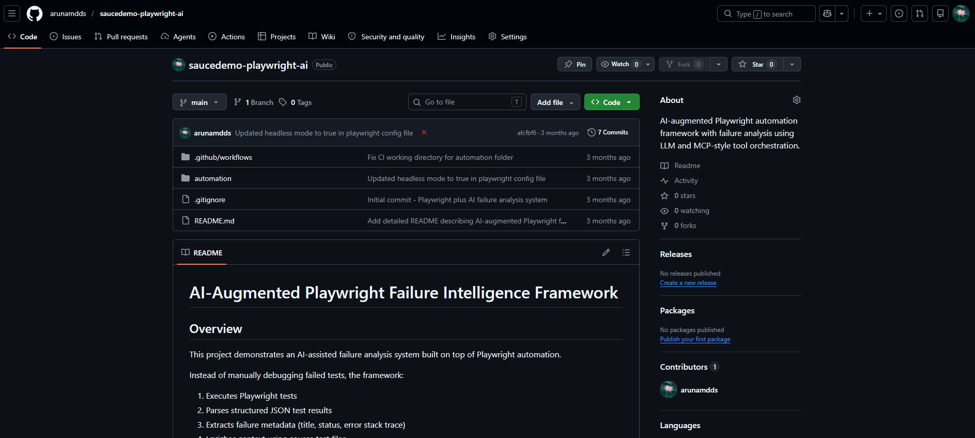Open the .github/workflows folder

click(x=223, y=157)
